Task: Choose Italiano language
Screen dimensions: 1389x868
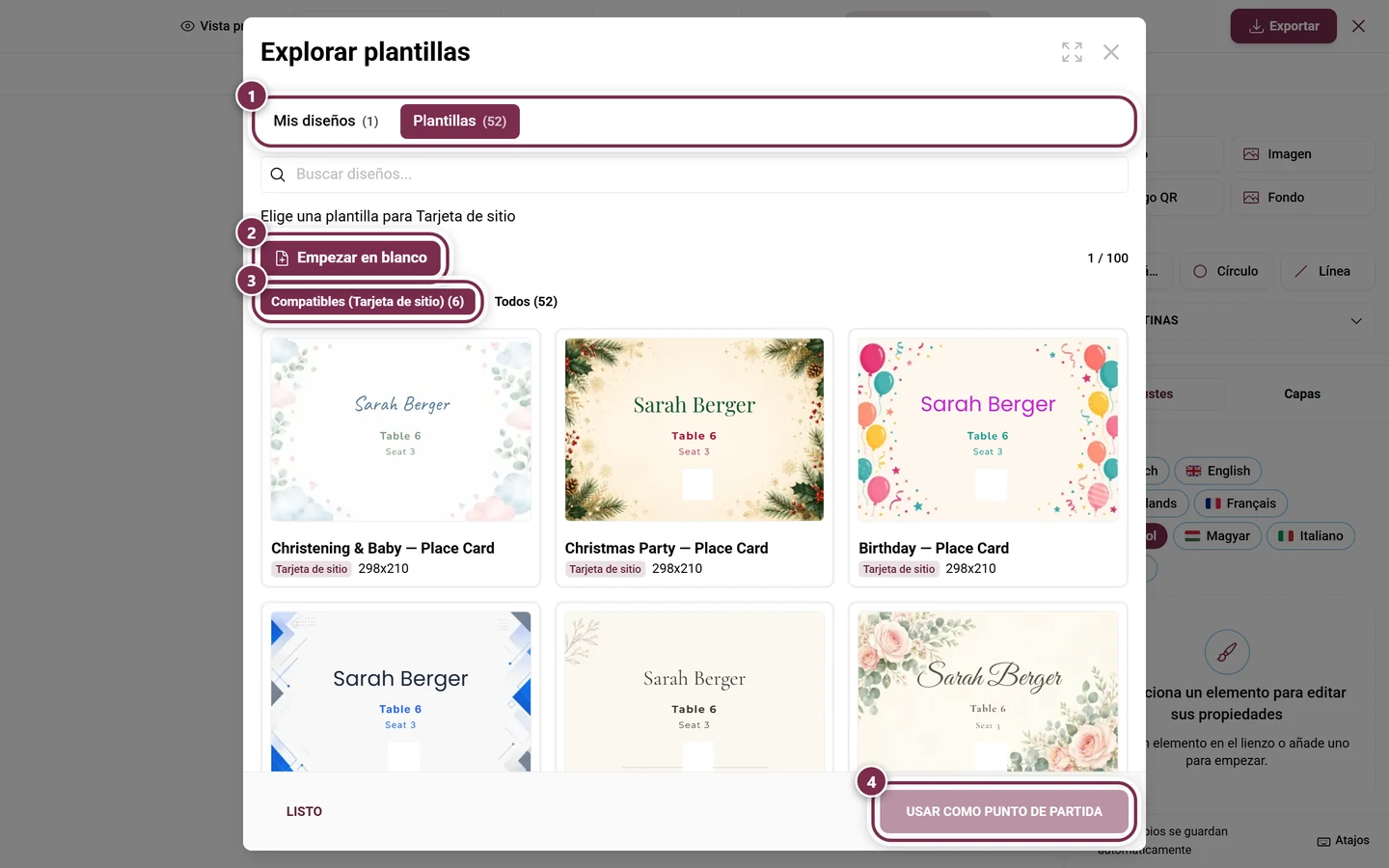Action: tap(1311, 536)
